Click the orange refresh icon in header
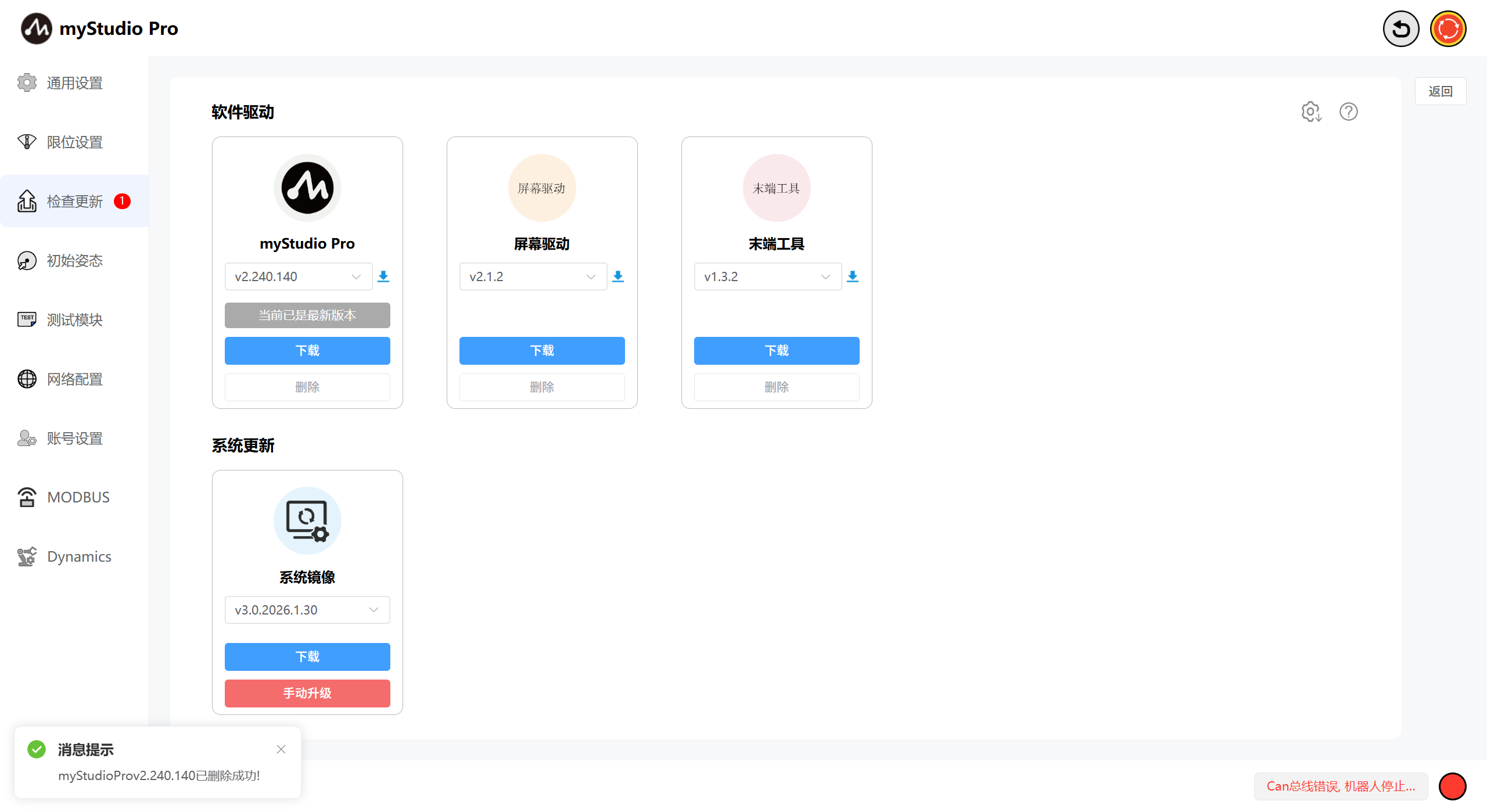Viewport: 1487px width, 812px height. tap(1448, 29)
